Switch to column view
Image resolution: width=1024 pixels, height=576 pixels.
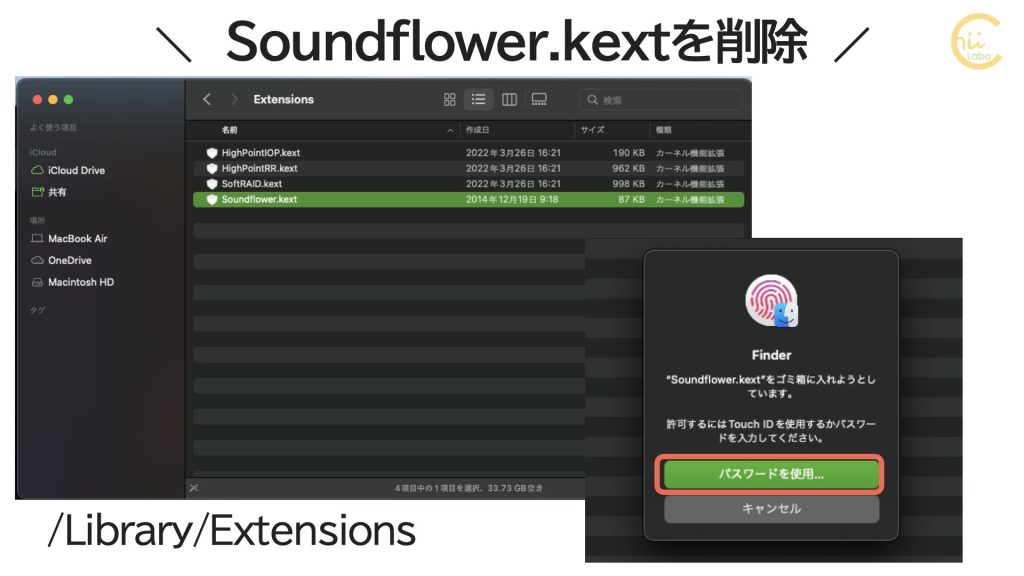coord(510,99)
